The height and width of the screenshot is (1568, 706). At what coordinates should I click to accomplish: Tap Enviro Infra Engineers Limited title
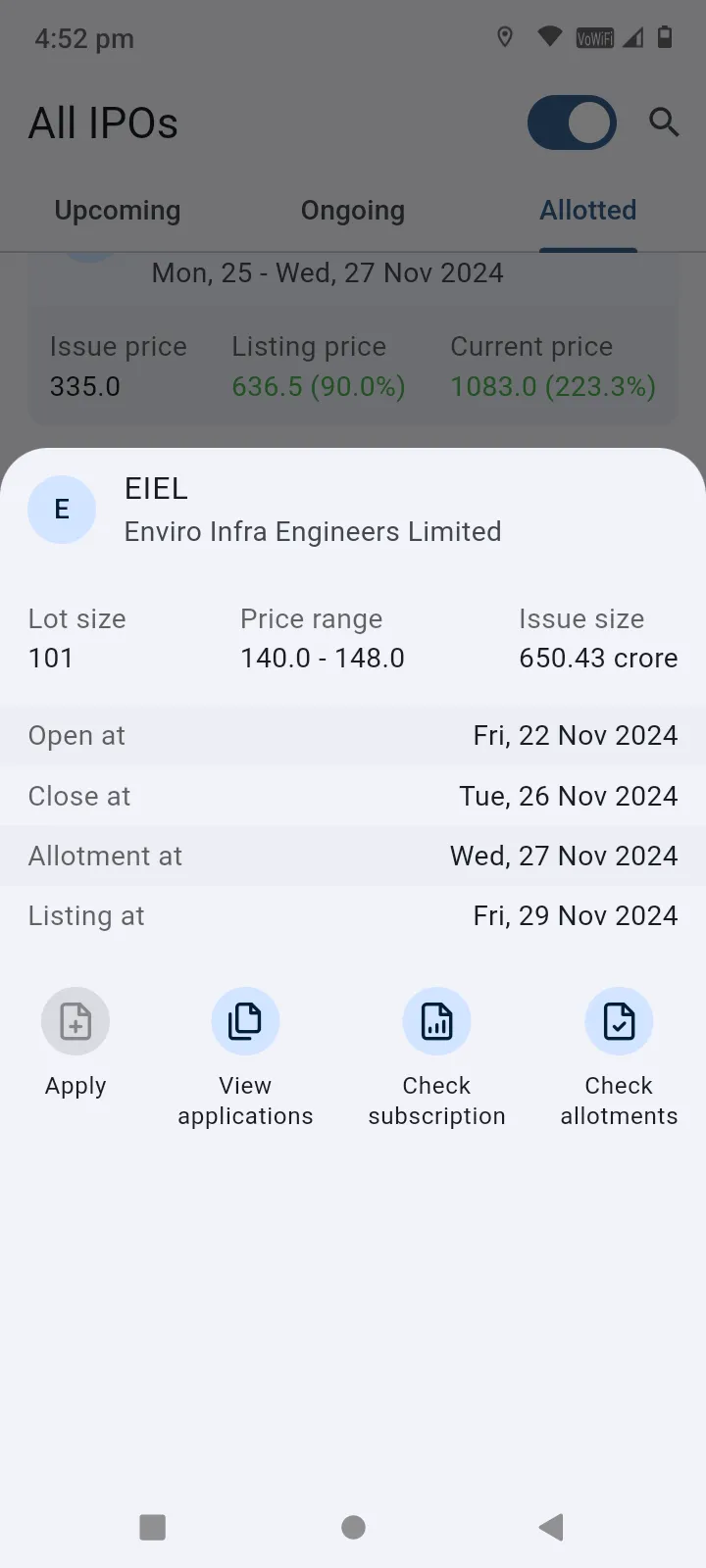[x=313, y=531]
